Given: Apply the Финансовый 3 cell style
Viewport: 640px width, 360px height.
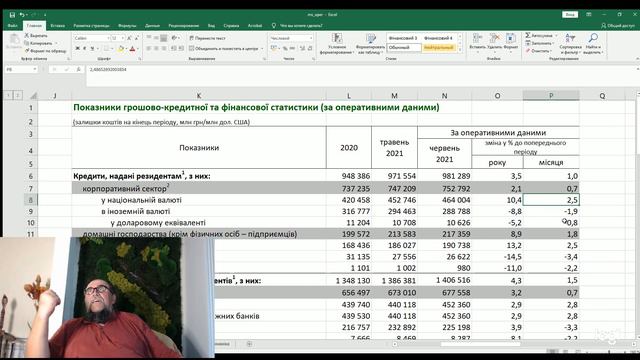Looking at the screenshot, I should coord(404,38).
